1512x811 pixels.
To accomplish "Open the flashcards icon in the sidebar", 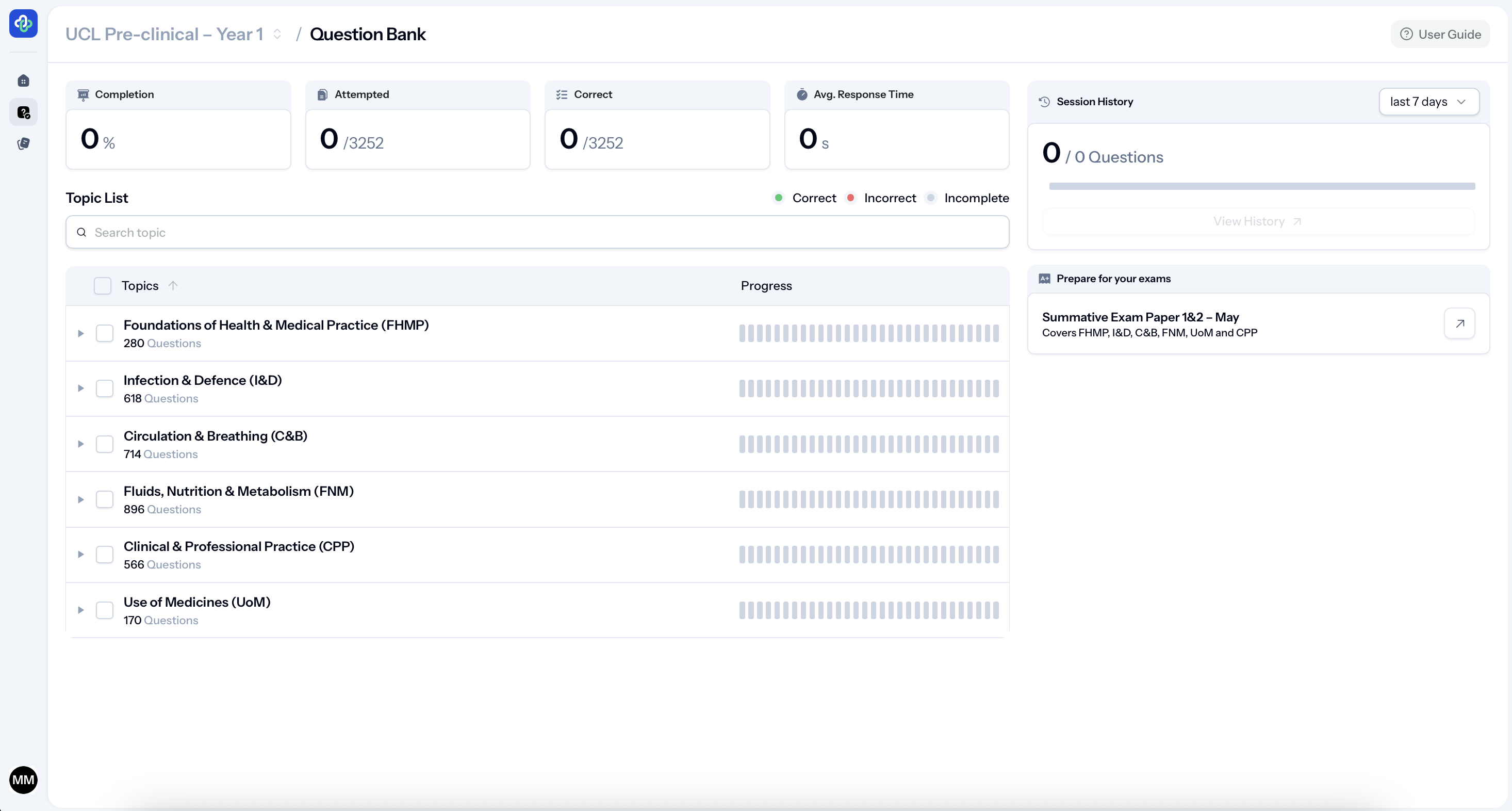I will pyautogui.click(x=24, y=143).
